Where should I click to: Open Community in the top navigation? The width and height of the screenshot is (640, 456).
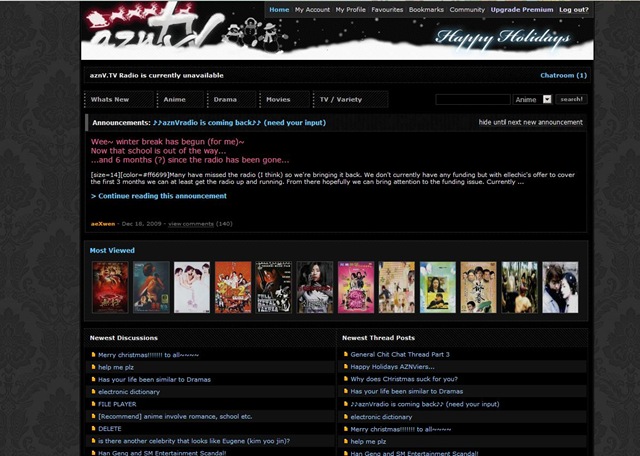tap(467, 10)
